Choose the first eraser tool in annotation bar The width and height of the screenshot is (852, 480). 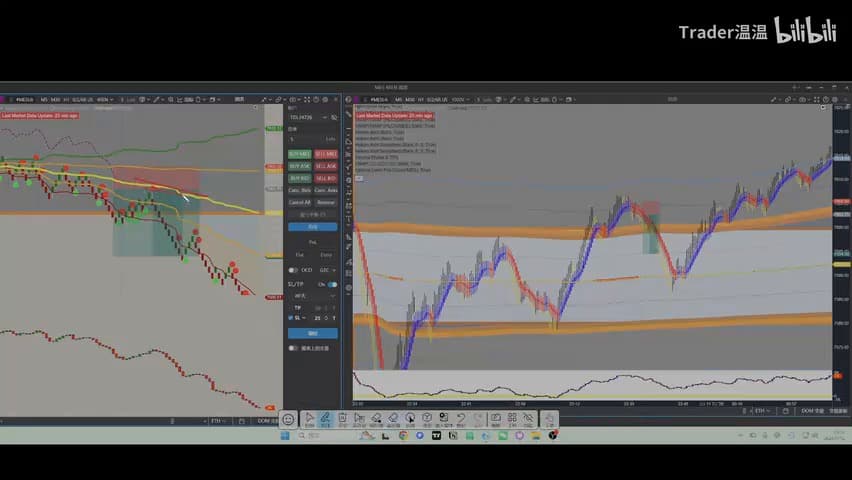click(376, 419)
